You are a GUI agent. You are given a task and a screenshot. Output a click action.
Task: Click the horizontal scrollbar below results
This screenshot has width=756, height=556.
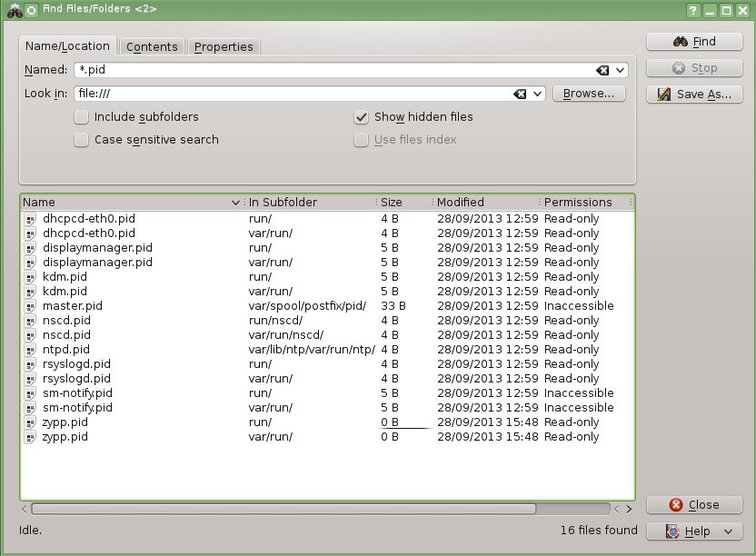click(x=280, y=509)
